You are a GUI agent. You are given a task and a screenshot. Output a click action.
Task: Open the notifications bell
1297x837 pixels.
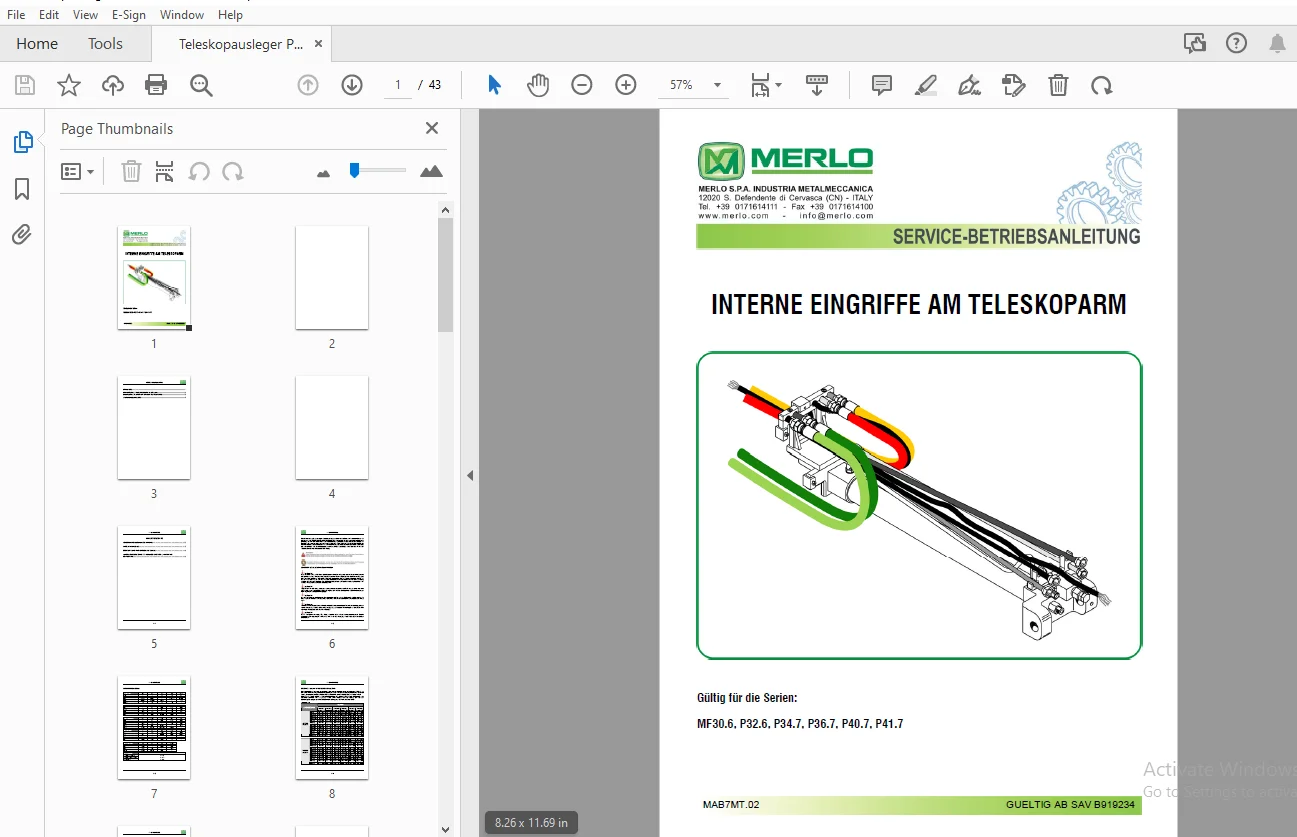tap(1277, 43)
